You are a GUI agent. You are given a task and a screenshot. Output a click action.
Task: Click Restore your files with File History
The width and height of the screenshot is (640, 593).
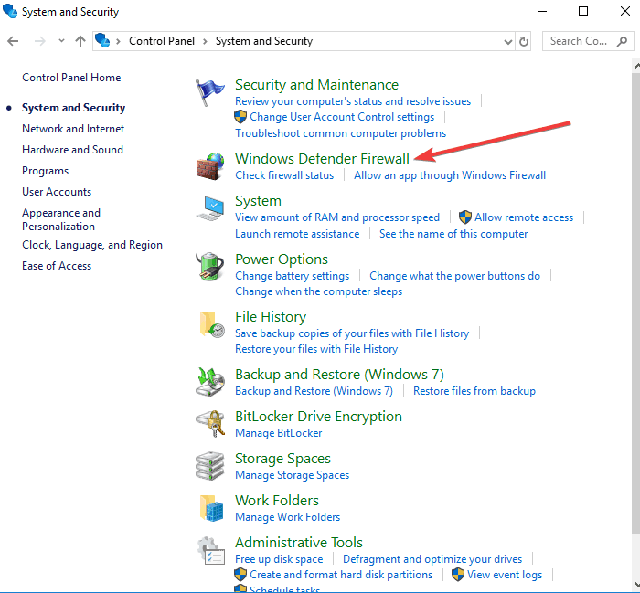click(x=316, y=349)
